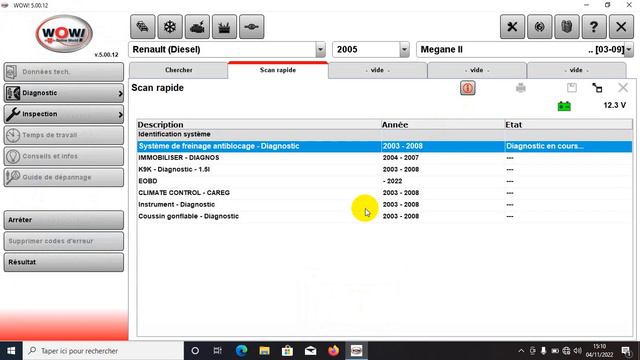Open File Explorer from taskbar
Screen dimensions: 640x360
point(264,351)
